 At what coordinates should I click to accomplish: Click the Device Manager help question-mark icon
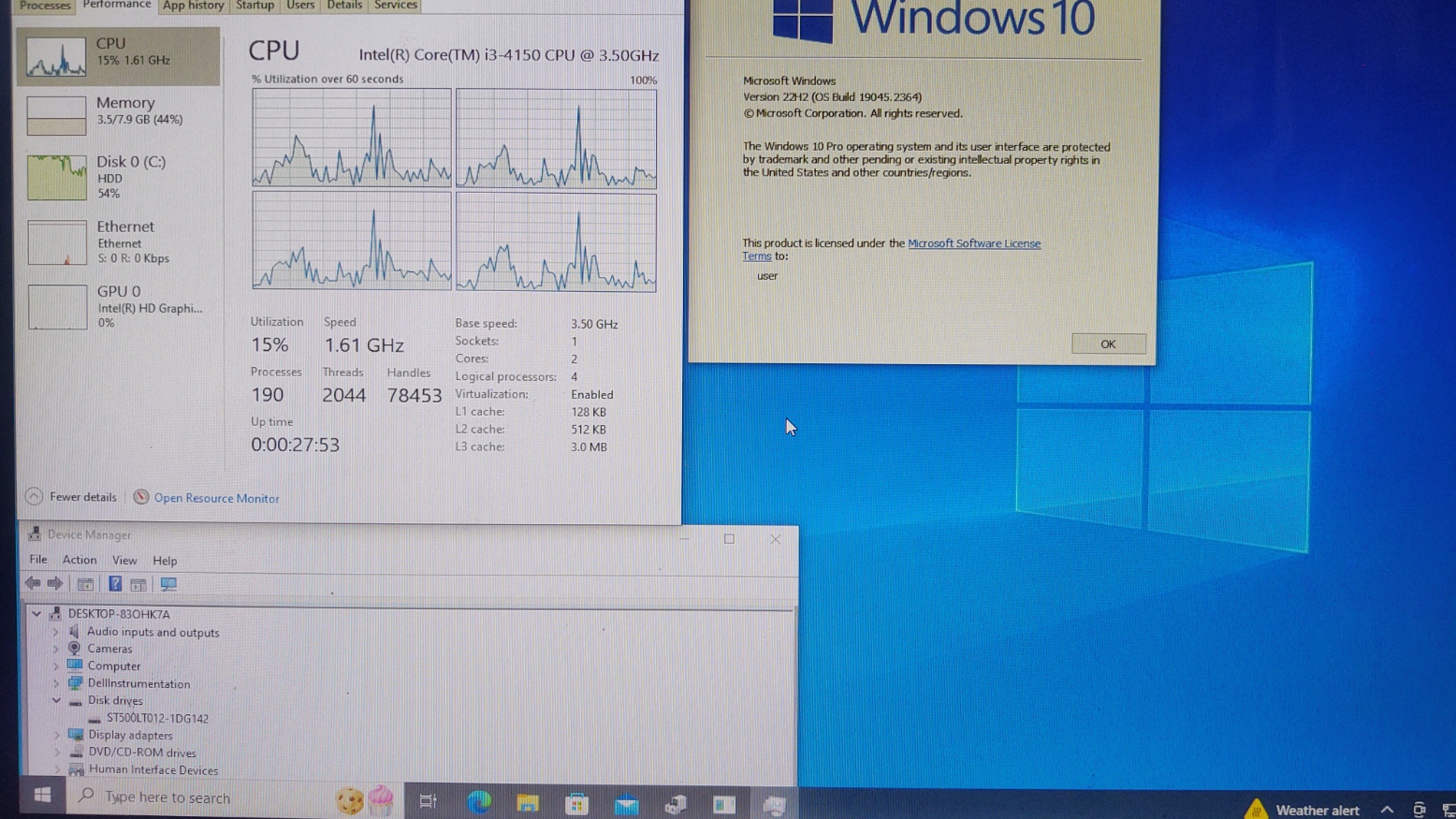115,584
